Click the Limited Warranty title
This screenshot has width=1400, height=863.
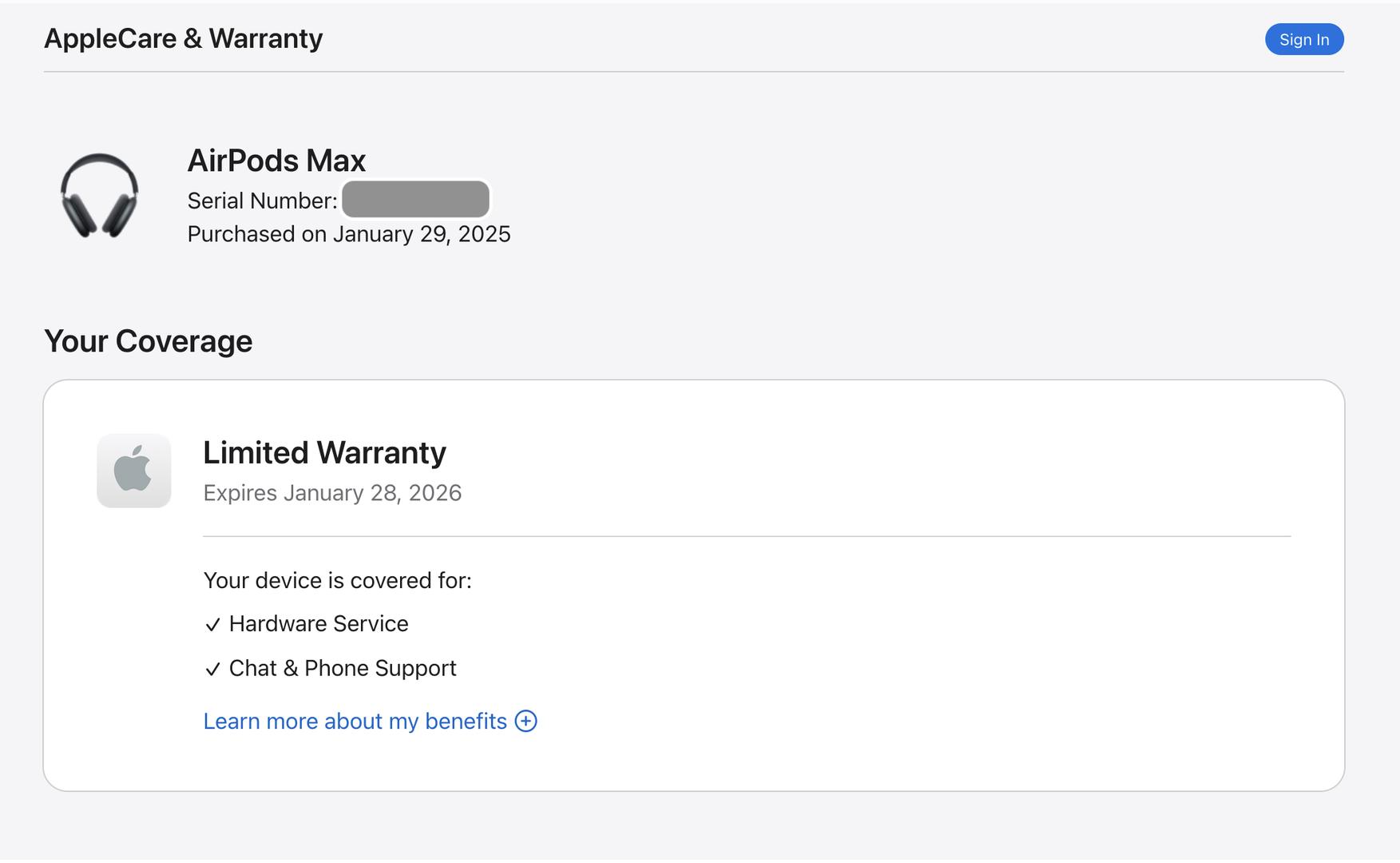pyautogui.click(x=324, y=452)
